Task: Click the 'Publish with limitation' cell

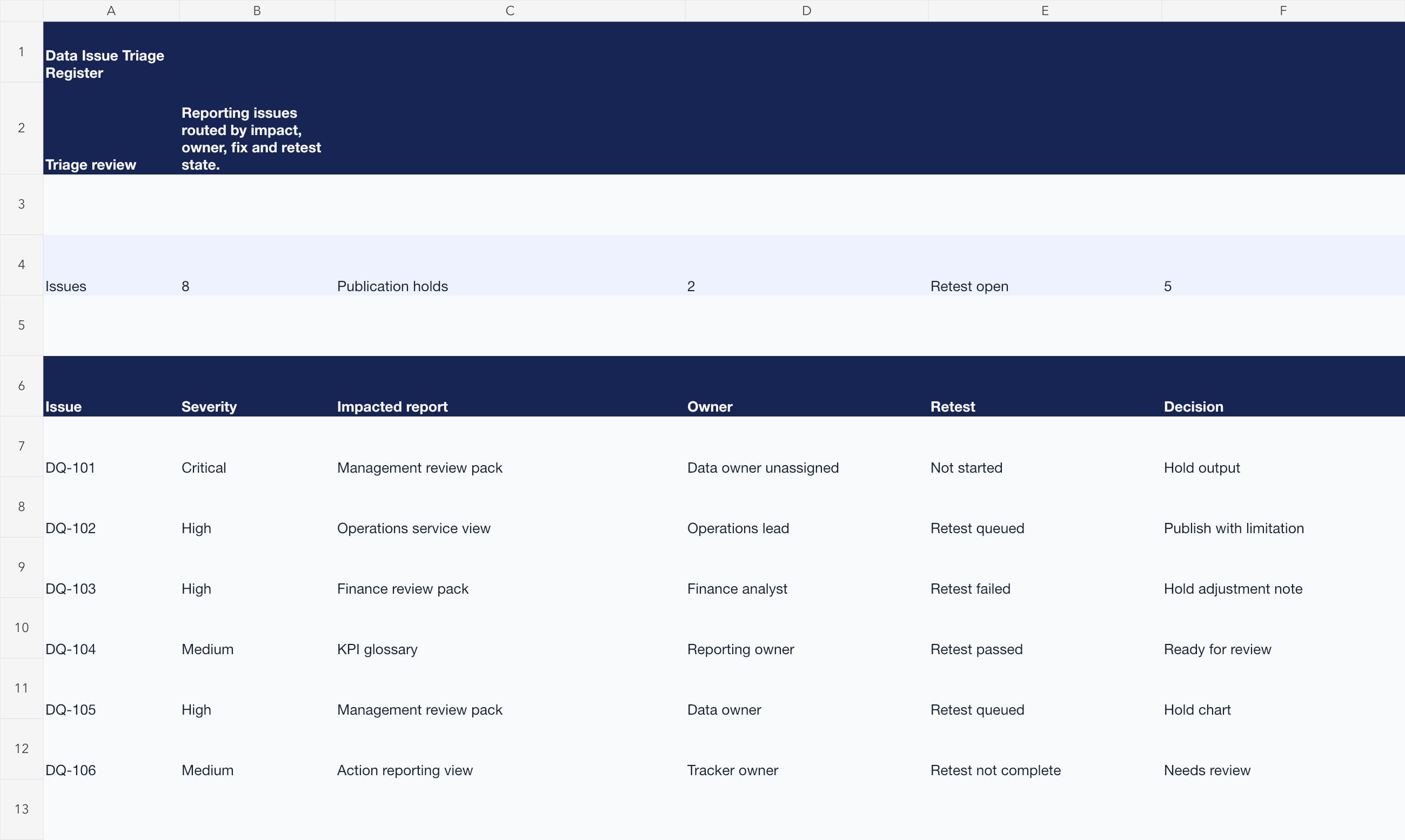Action: [1283, 507]
